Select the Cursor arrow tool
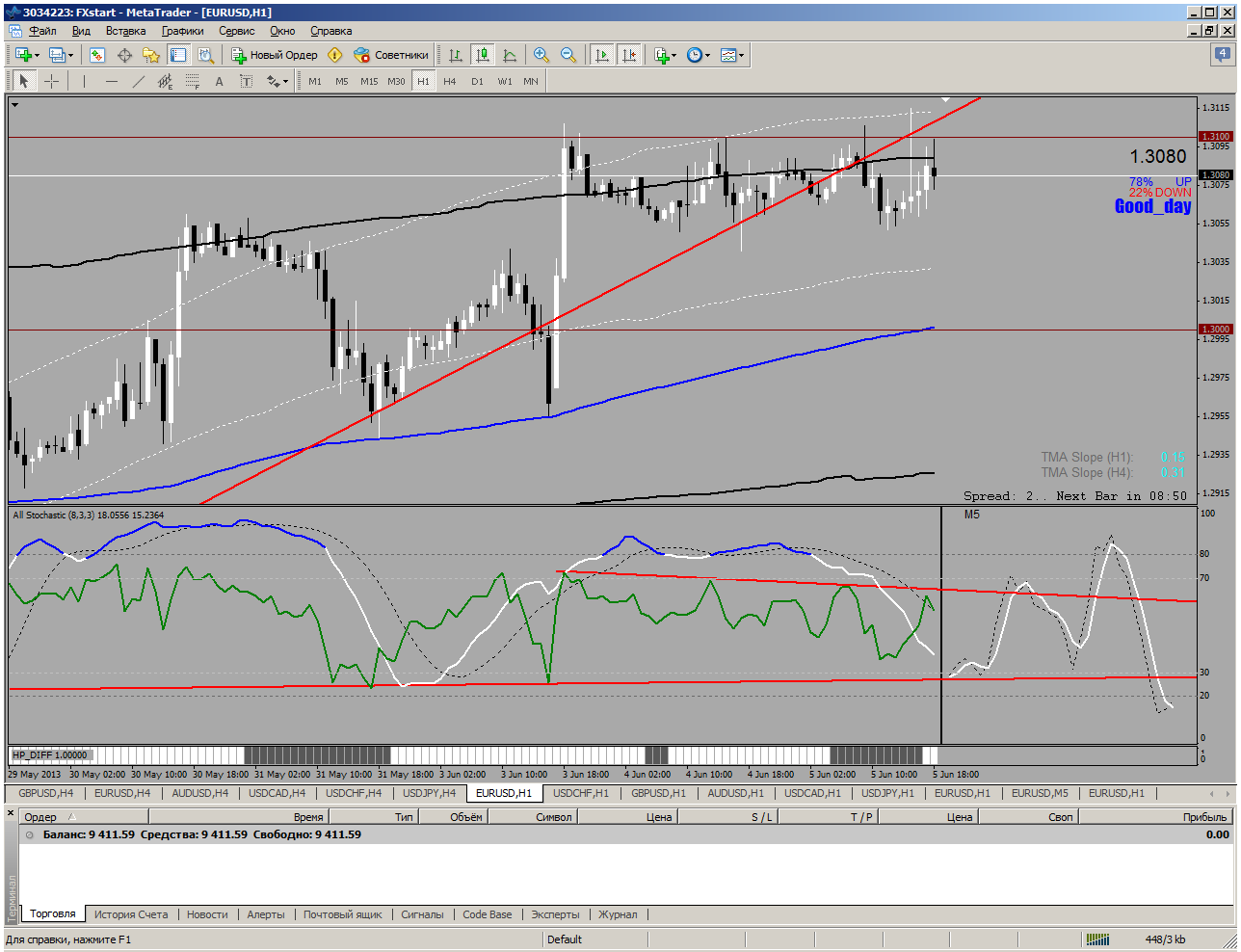Screen dimensions: 1241x952 [x=24, y=81]
